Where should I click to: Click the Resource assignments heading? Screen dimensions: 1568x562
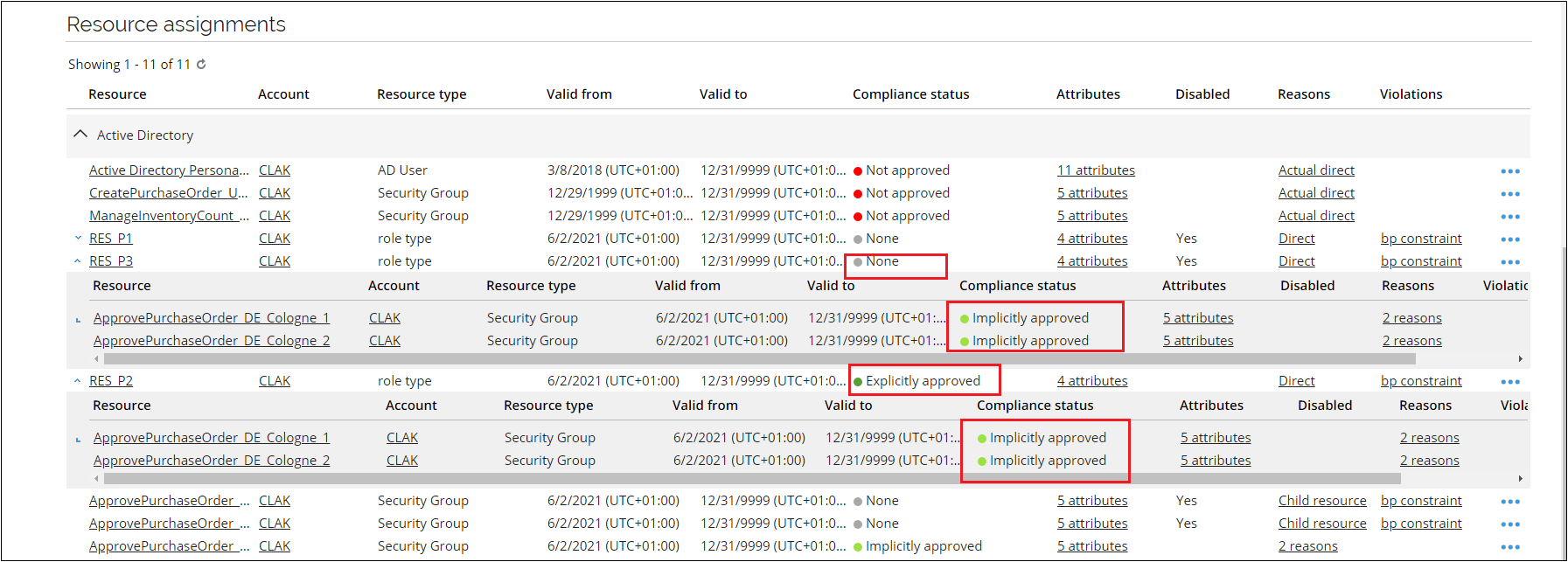(176, 24)
